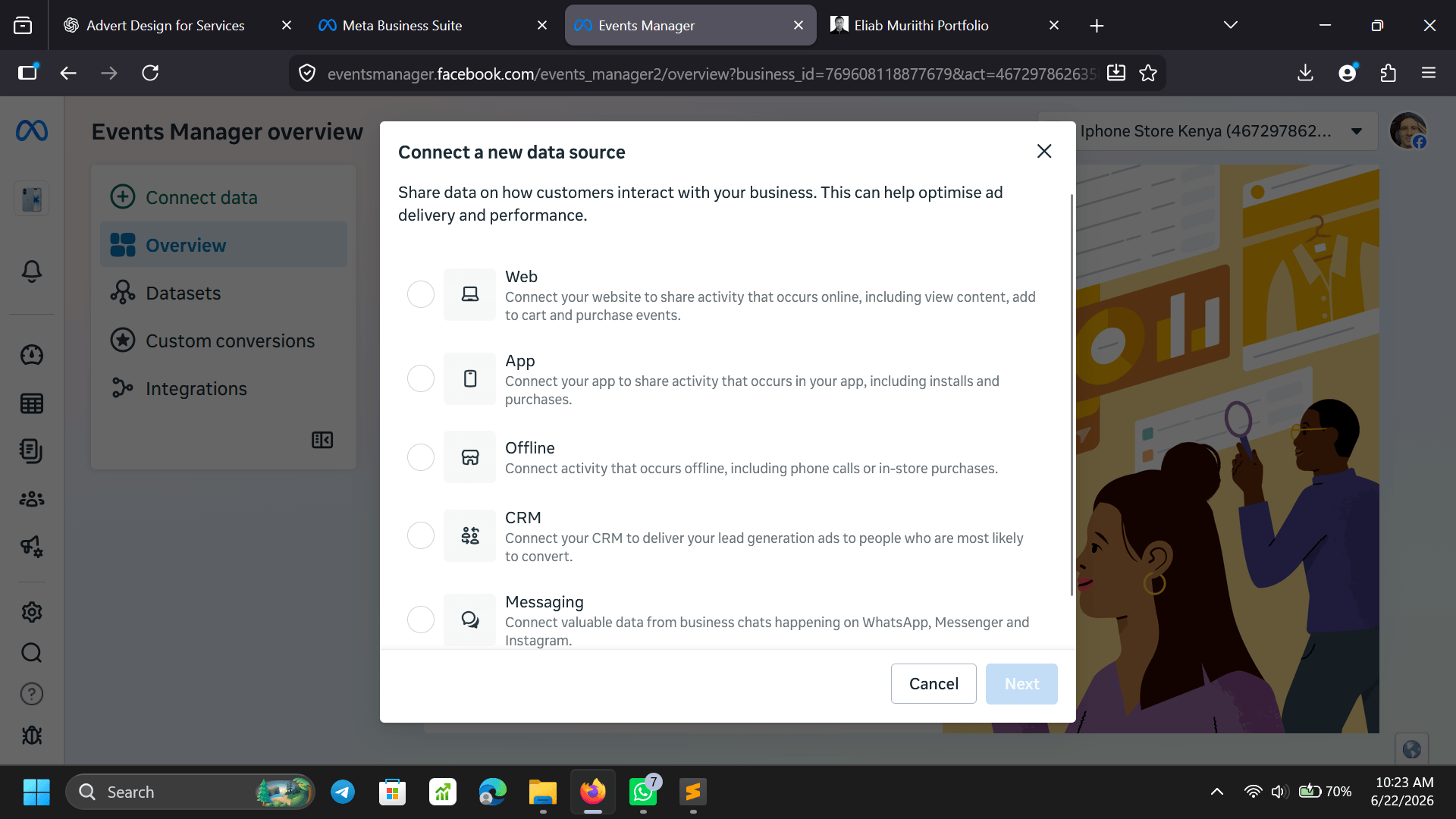Cancel the data source dialog

[x=934, y=684]
